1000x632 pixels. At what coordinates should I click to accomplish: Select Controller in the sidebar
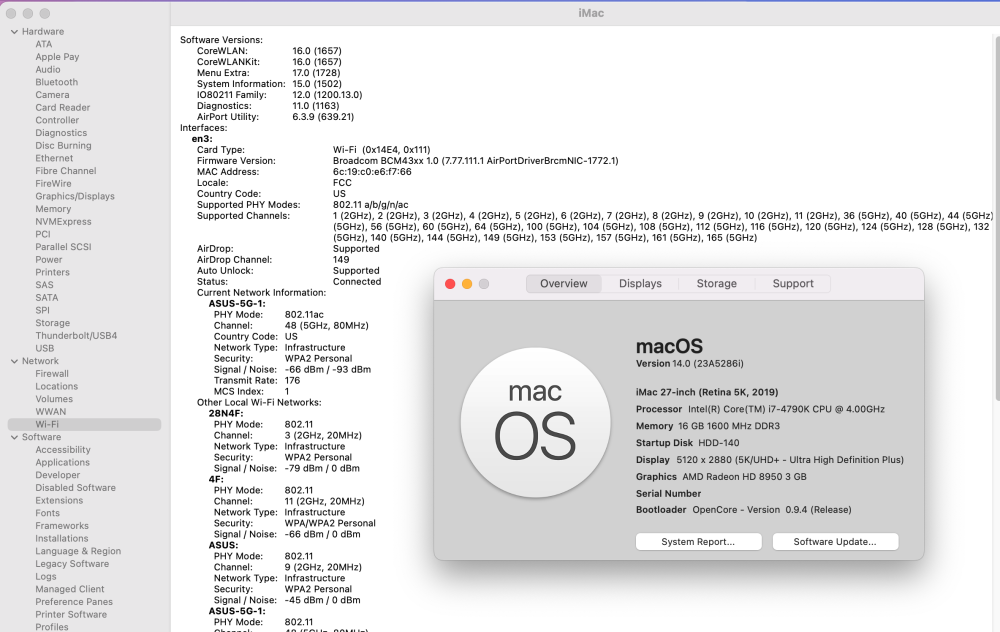57,120
